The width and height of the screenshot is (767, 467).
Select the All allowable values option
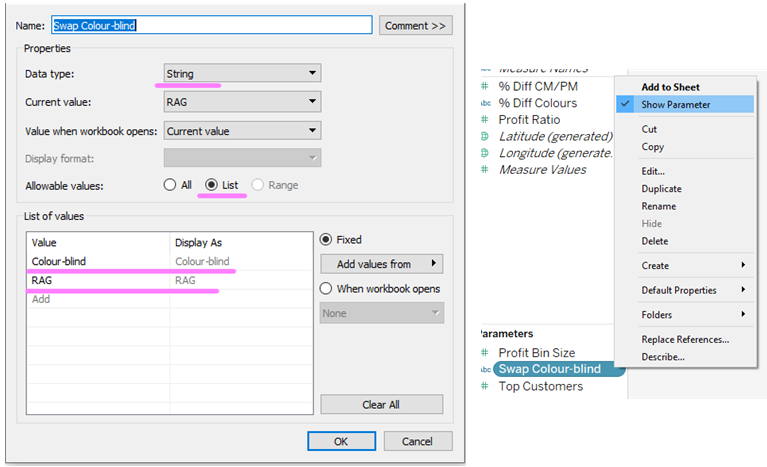tap(170, 185)
